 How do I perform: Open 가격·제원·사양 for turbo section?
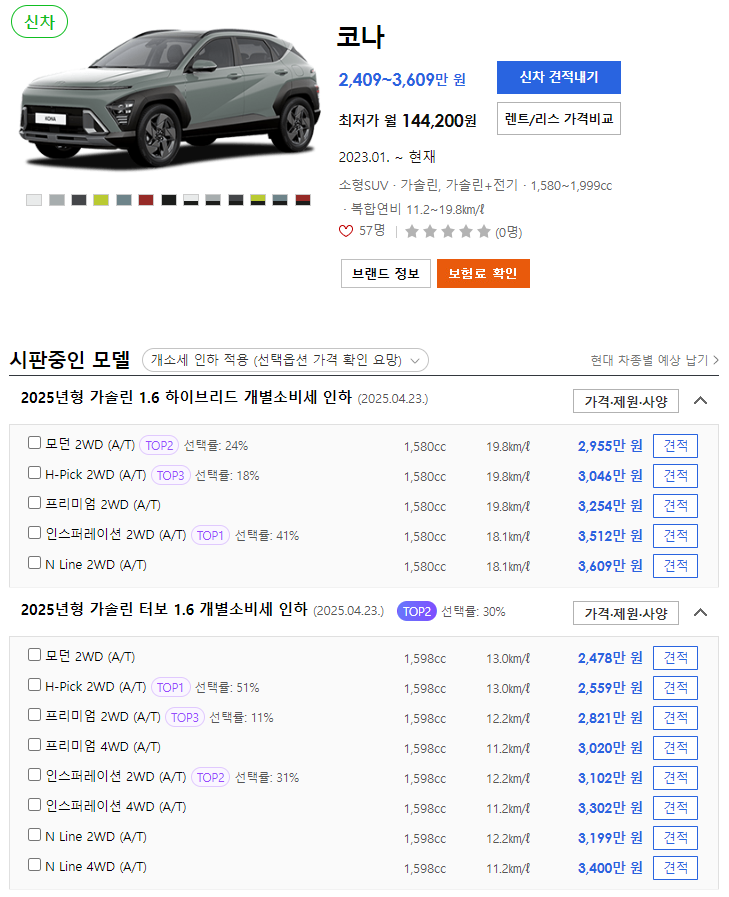tap(626, 613)
